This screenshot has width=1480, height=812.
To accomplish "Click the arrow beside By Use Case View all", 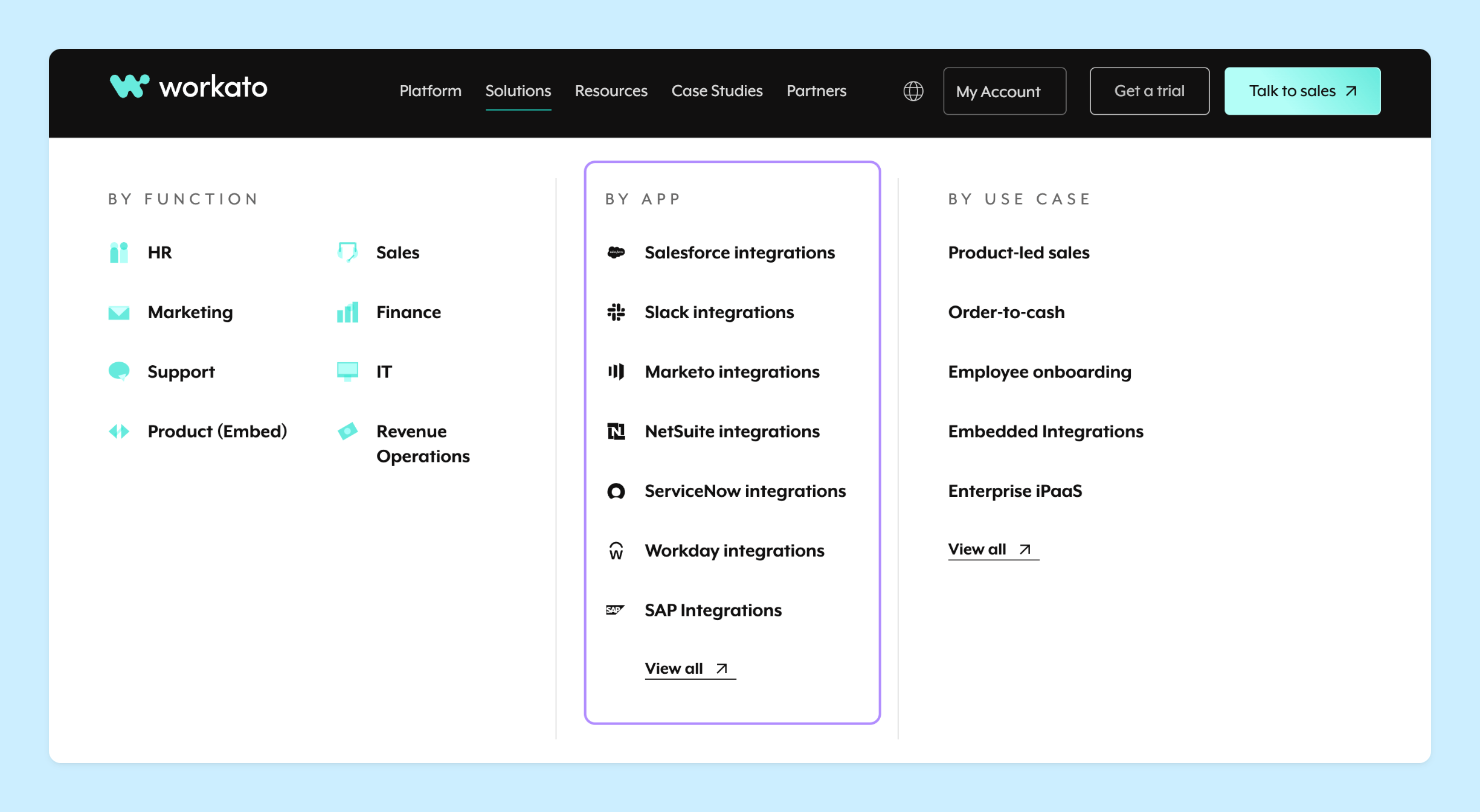I will (x=1025, y=549).
